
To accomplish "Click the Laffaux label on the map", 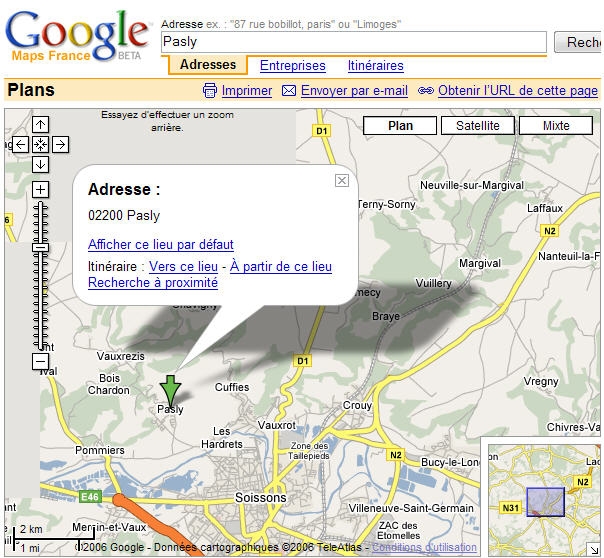I will pyautogui.click(x=545, y=208).
